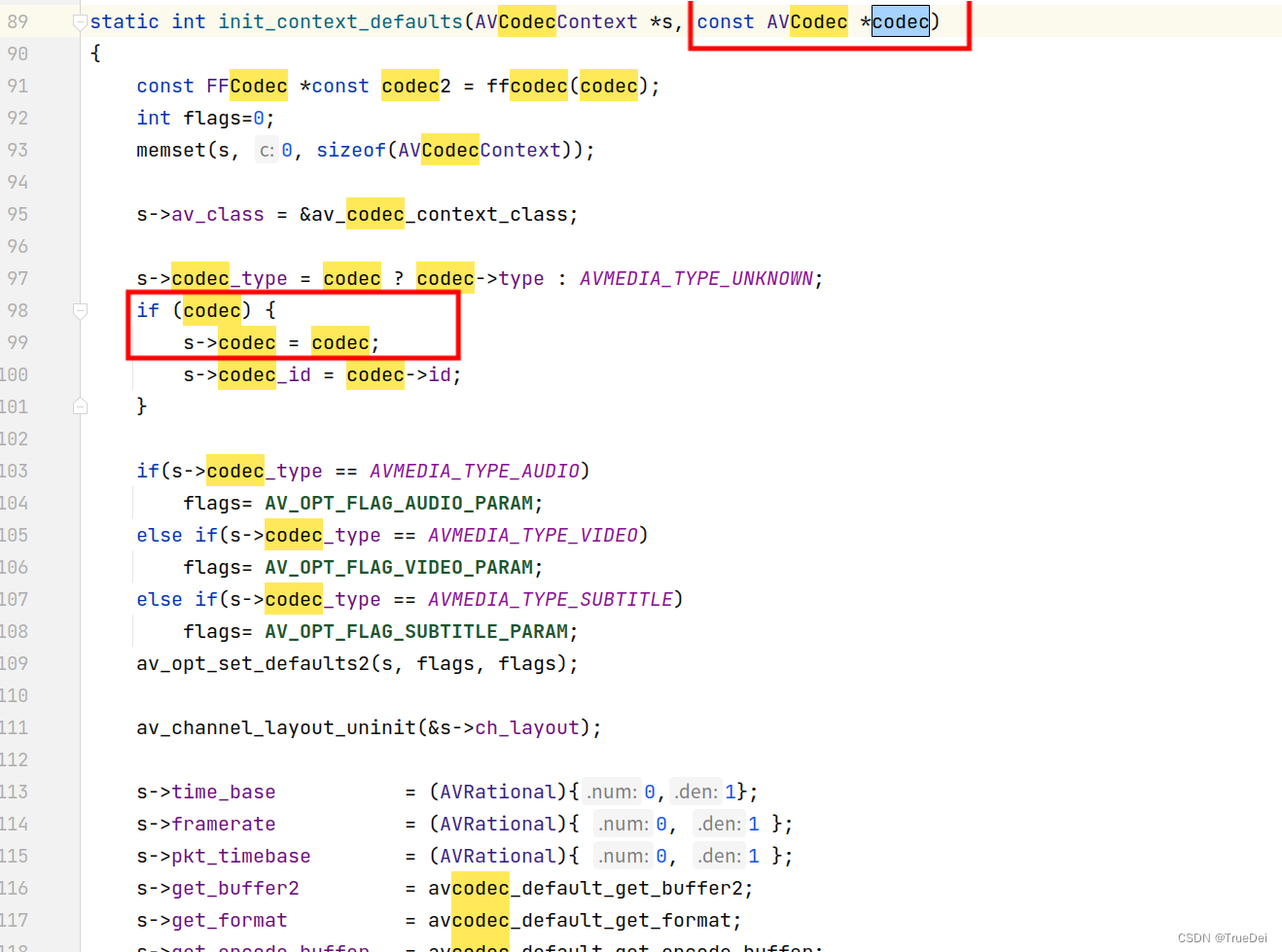
Task: Click AV_OPT_FLAG_SUBTITLE_PARAM macro
Action: [x=416, y=631]
